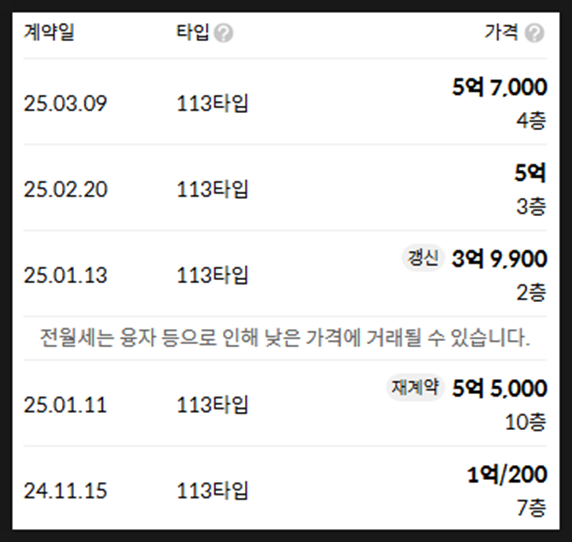572x542 pixels.
Task: Click the 가격 column header label
Action: [501, 32]
